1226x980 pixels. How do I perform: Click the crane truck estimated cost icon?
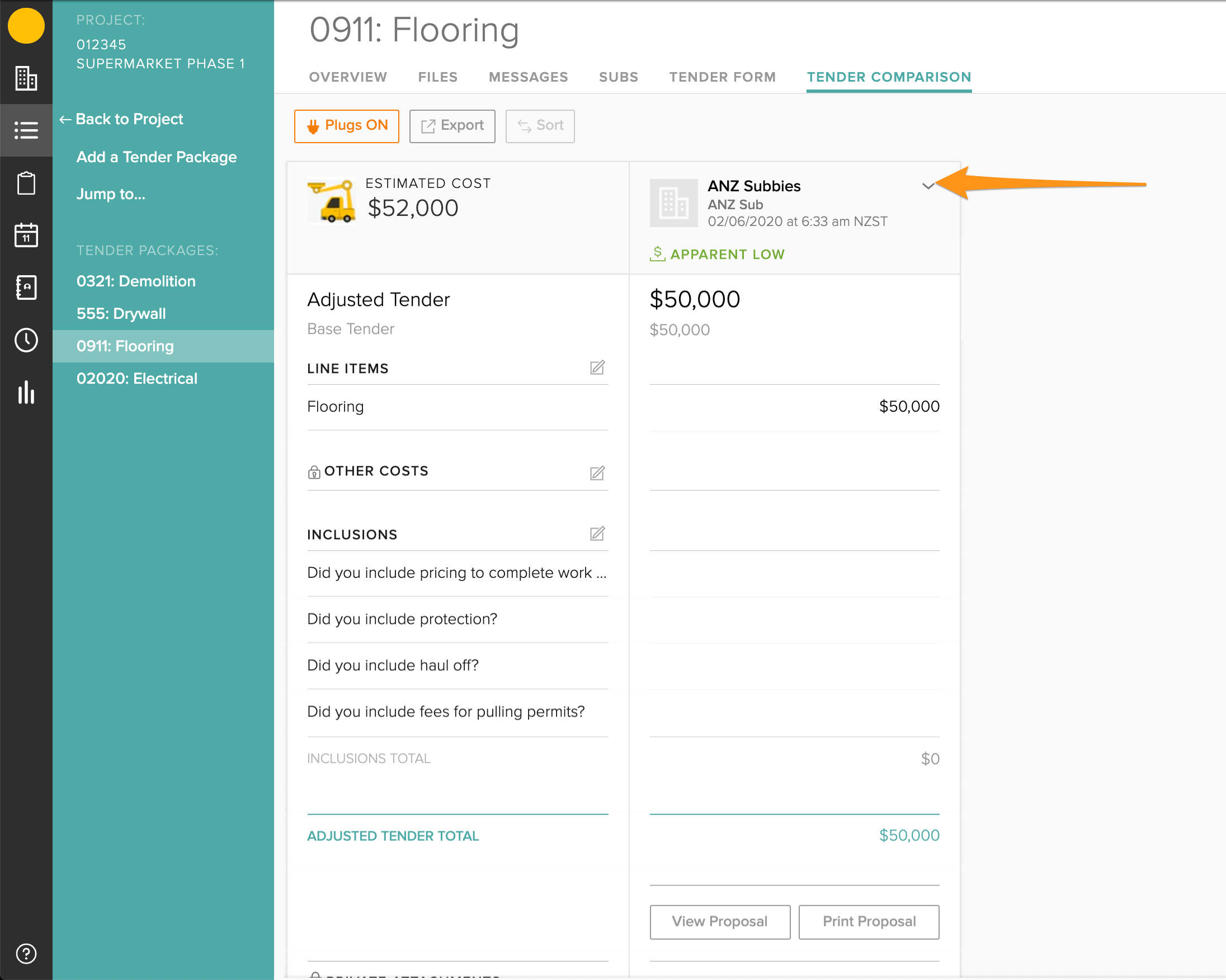pyautogui.click(x=332, y=201)
